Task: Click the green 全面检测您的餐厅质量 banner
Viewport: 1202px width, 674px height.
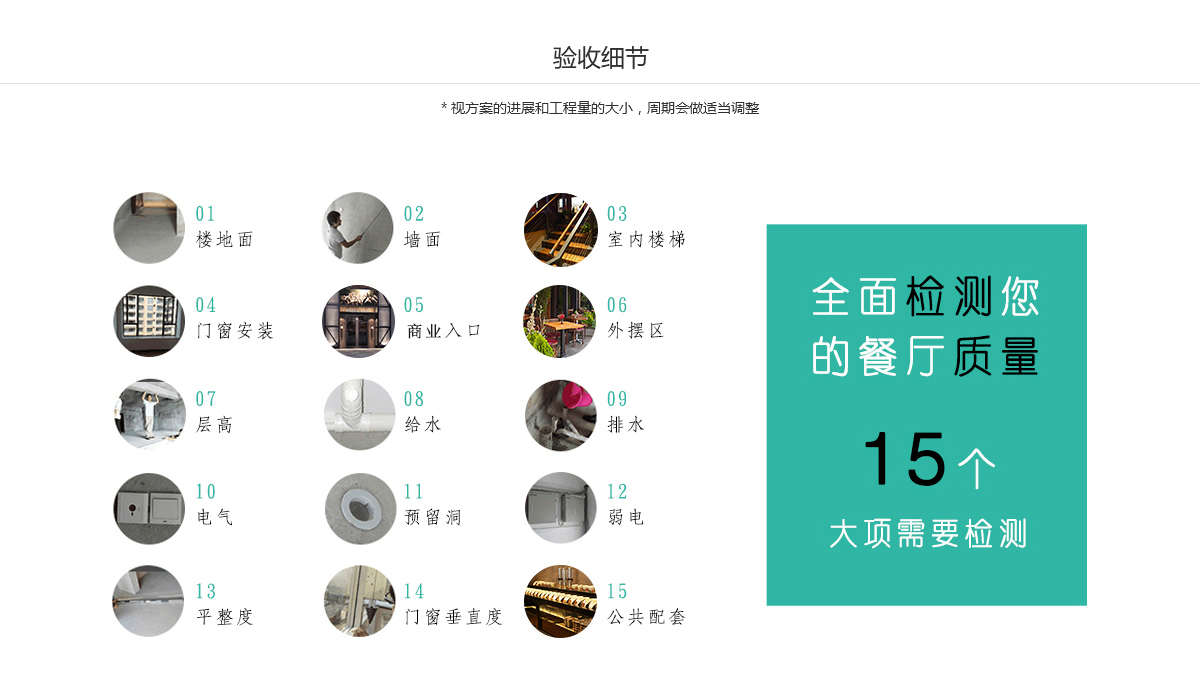Action: click(927, 415)
